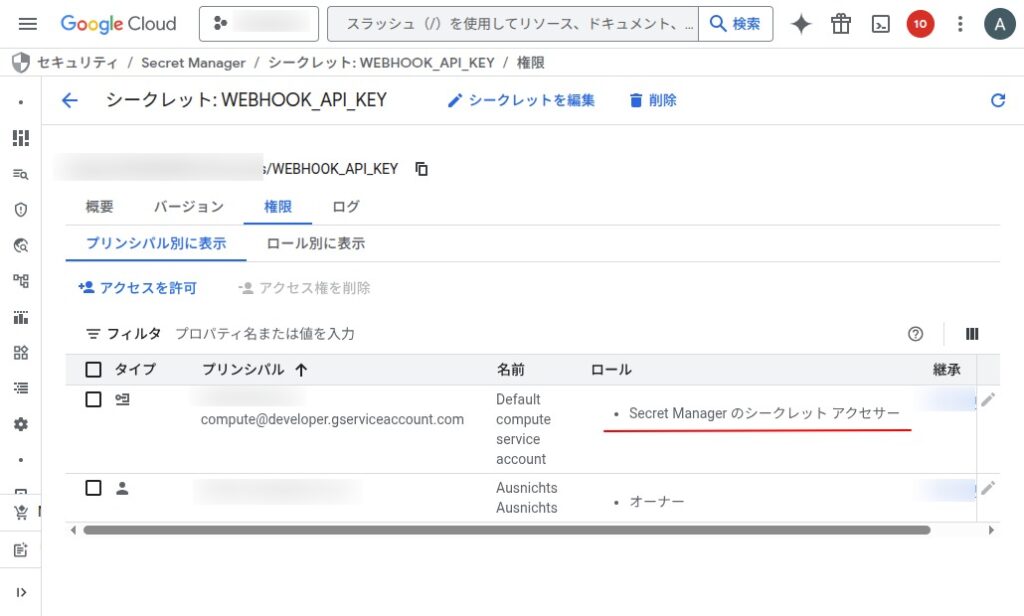
Task: Open the main navigation hamburger menu
Action: tap(28, 24)
